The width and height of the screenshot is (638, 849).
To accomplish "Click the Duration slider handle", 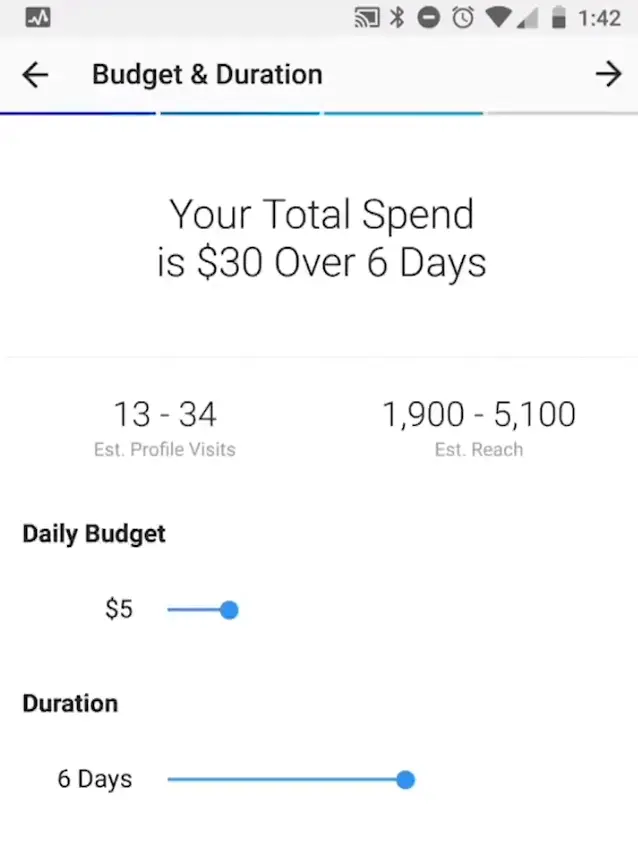I will click(405, 780).
